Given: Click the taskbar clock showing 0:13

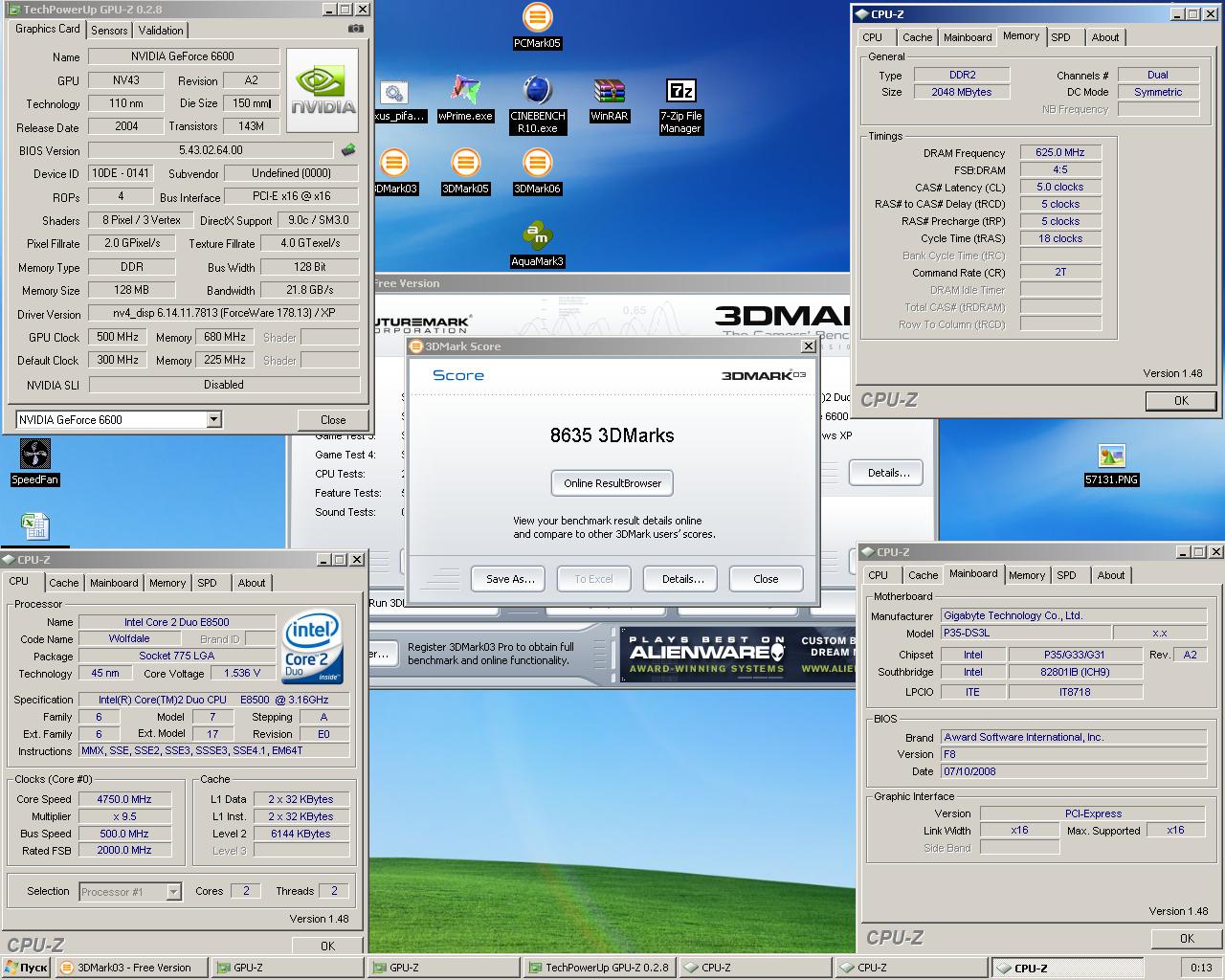Looking at the screenshot, I should [x=1201, y=968].
